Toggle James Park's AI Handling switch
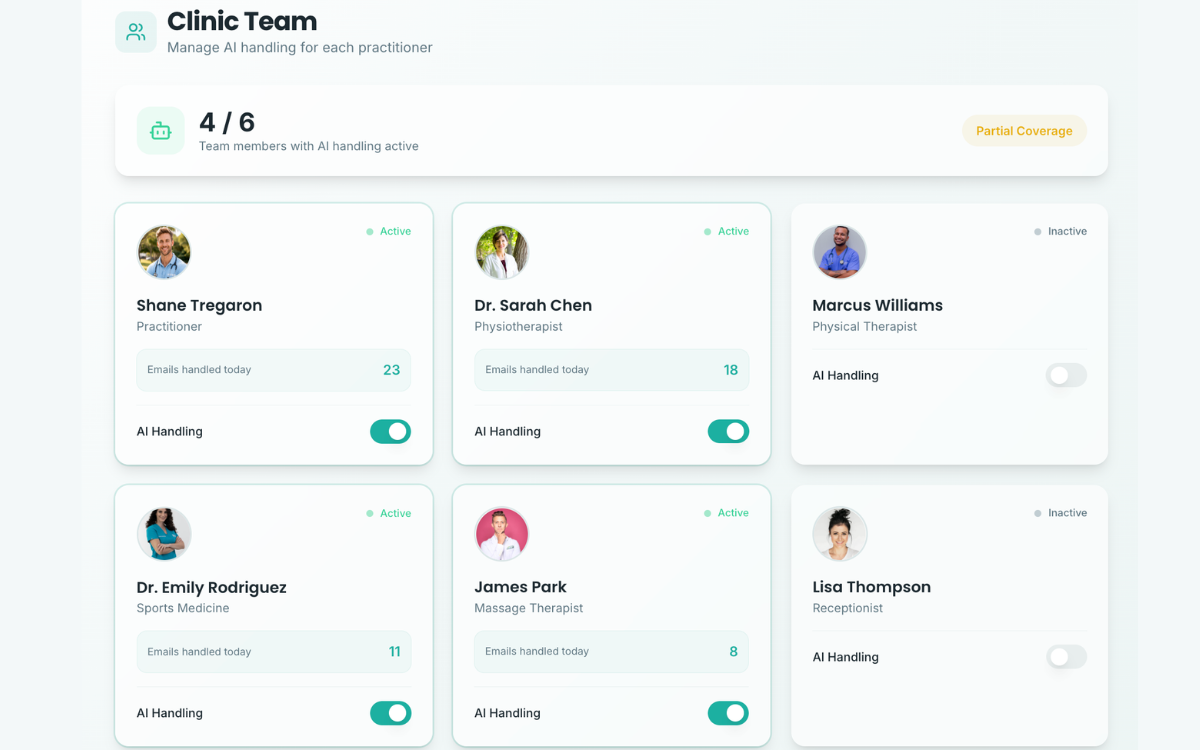The image size is (1200, 750). [728, 713]
